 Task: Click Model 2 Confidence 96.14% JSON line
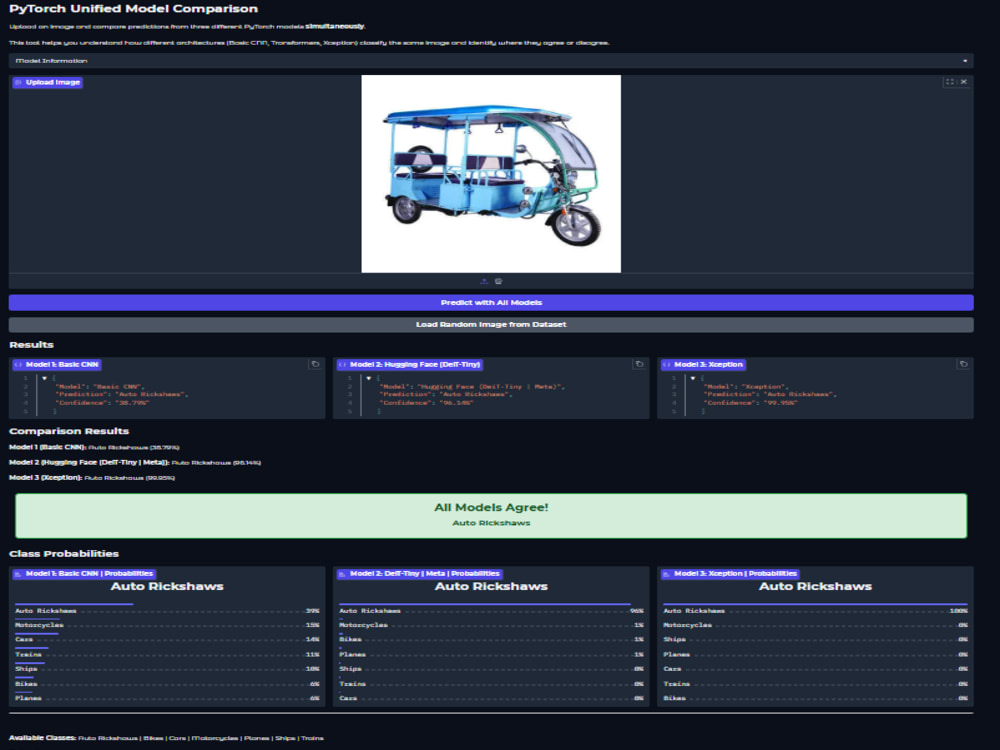tap(427, 403)
